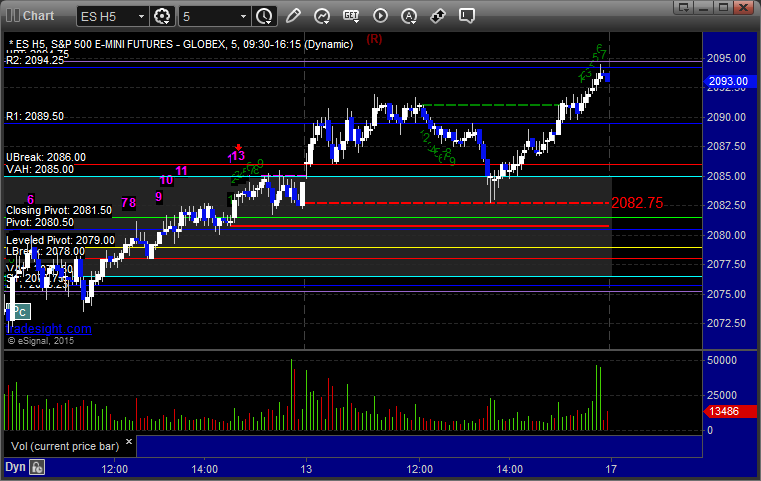Click the 2095.00 price axis label
The image size is (761, 481).
tap(726, 58)
